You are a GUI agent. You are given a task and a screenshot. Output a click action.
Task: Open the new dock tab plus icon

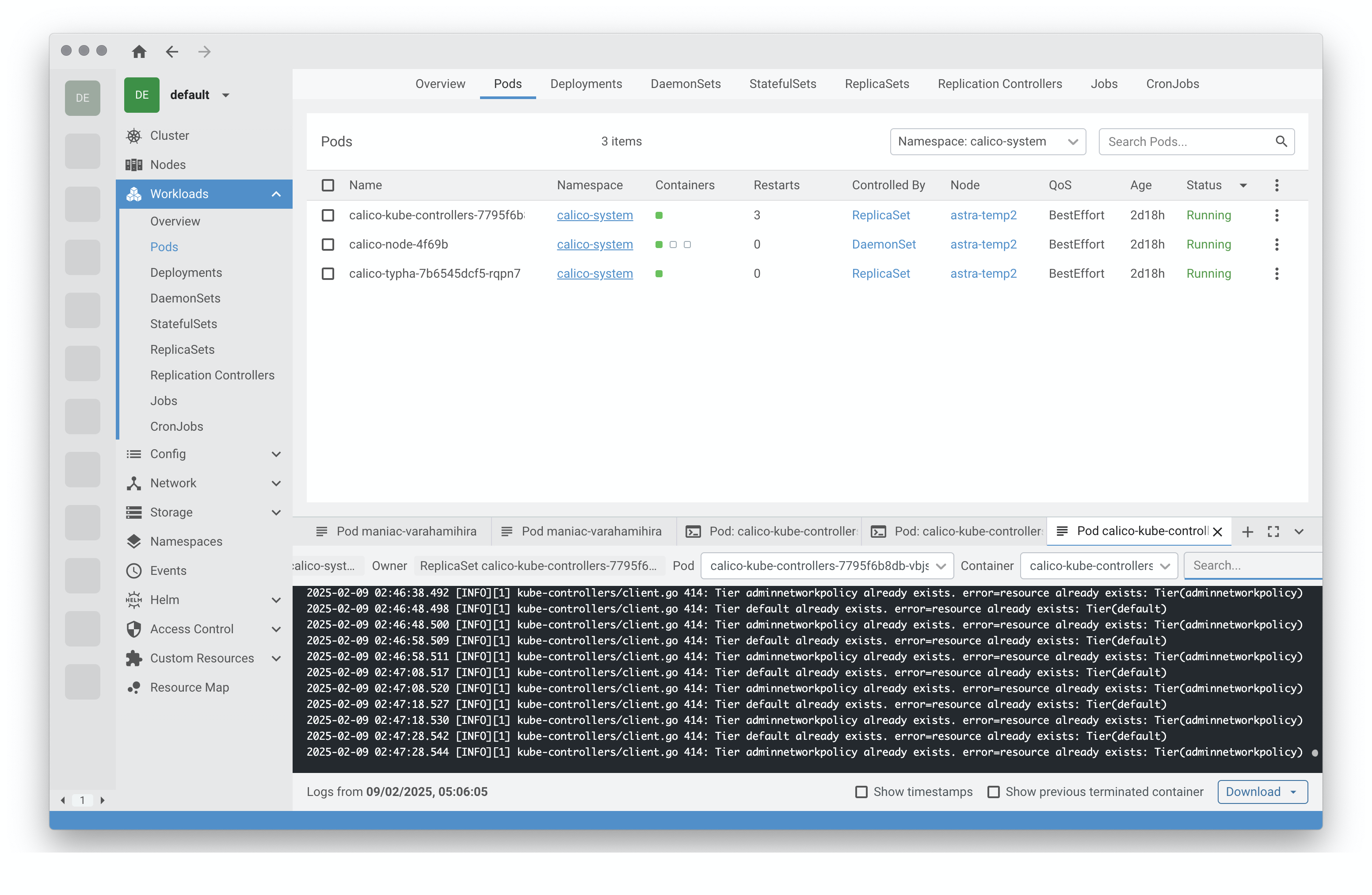point(1247,532)
